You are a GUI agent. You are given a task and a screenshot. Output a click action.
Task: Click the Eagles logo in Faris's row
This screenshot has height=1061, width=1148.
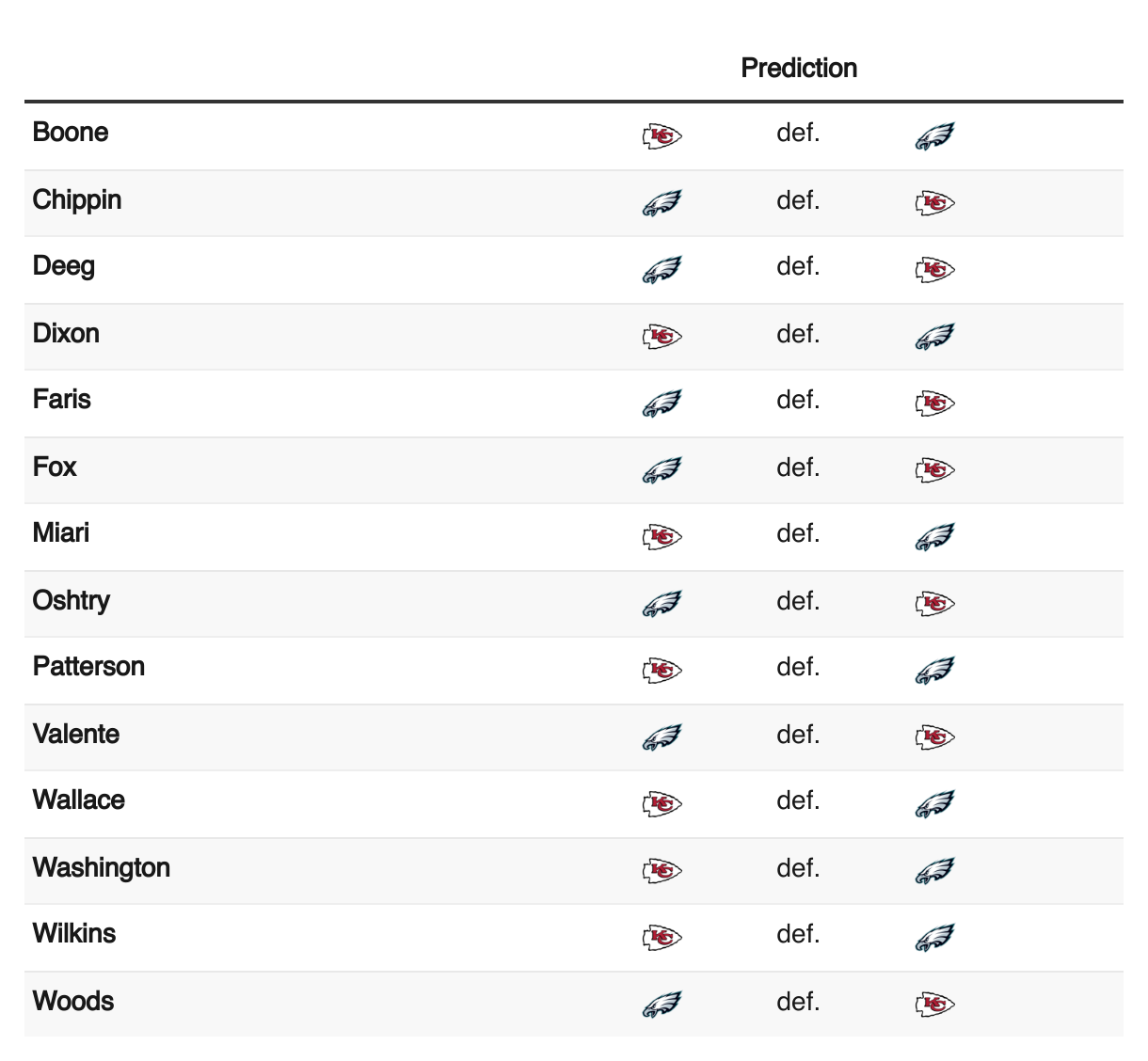[x=662, y=404]
